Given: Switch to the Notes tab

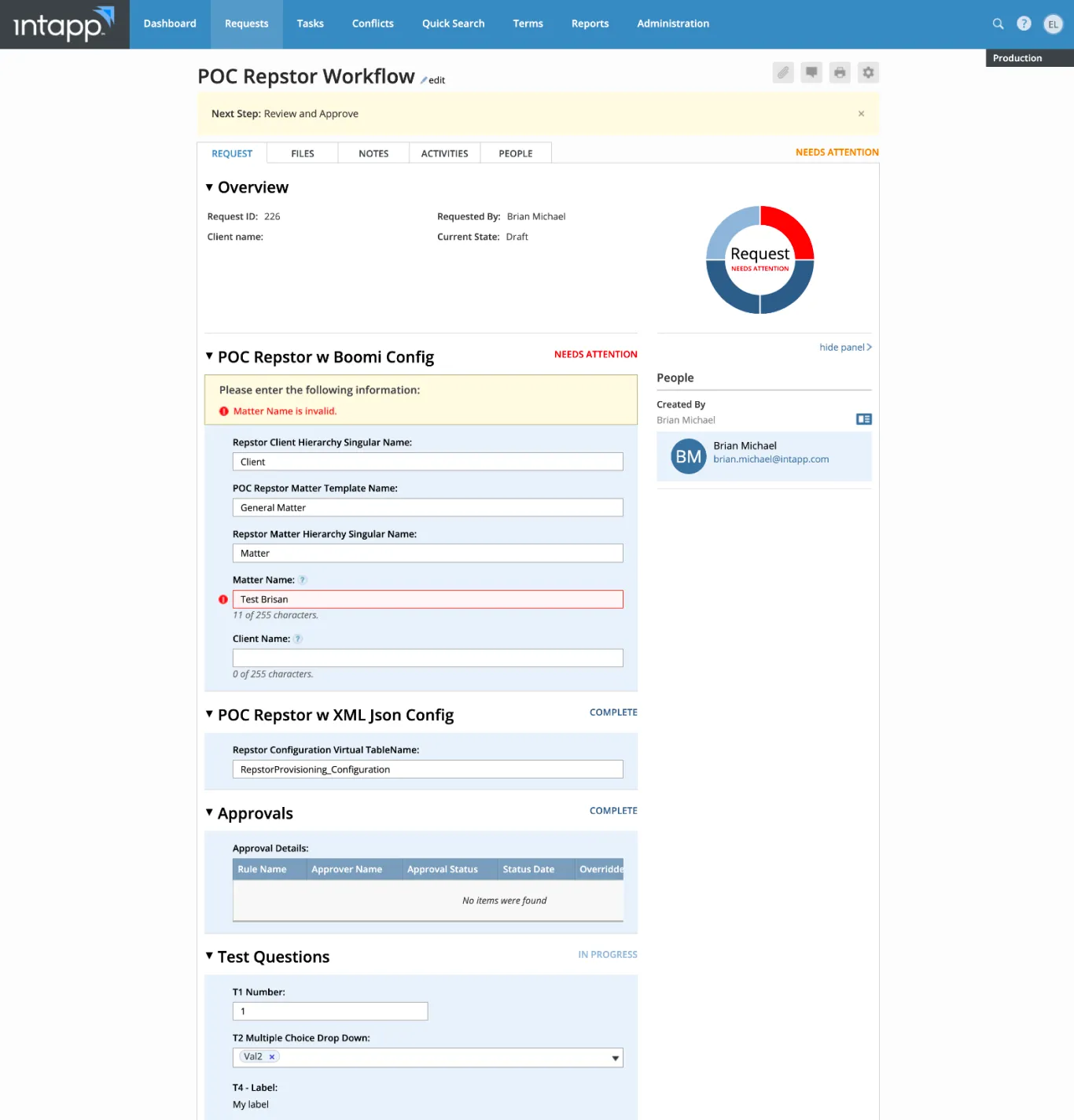Looking at the screenshot, I should 373,153.
